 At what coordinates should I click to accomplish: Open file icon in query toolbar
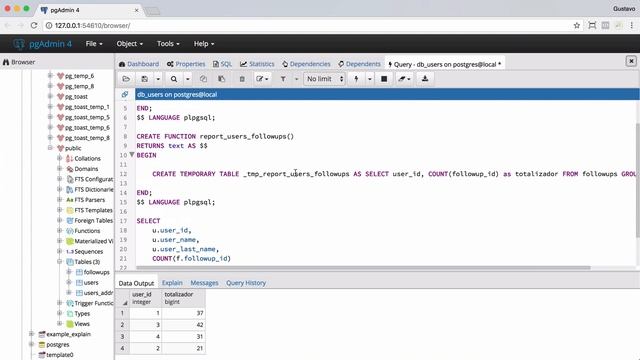coord(126,79)
